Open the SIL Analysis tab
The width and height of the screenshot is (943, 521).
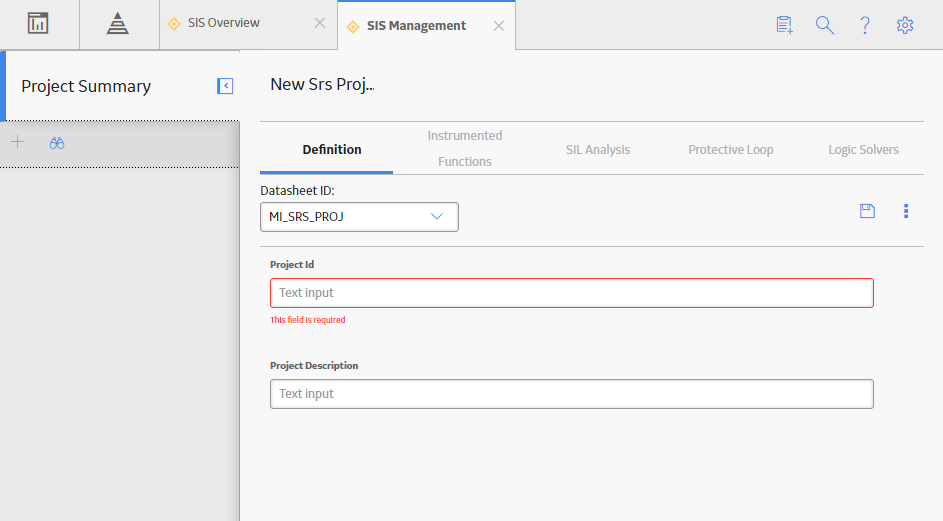click(598, 149)
